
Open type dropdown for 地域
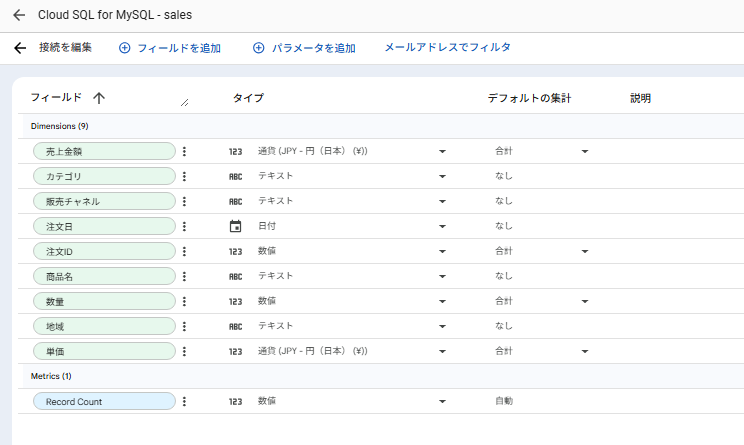click(x=442, y=326)
